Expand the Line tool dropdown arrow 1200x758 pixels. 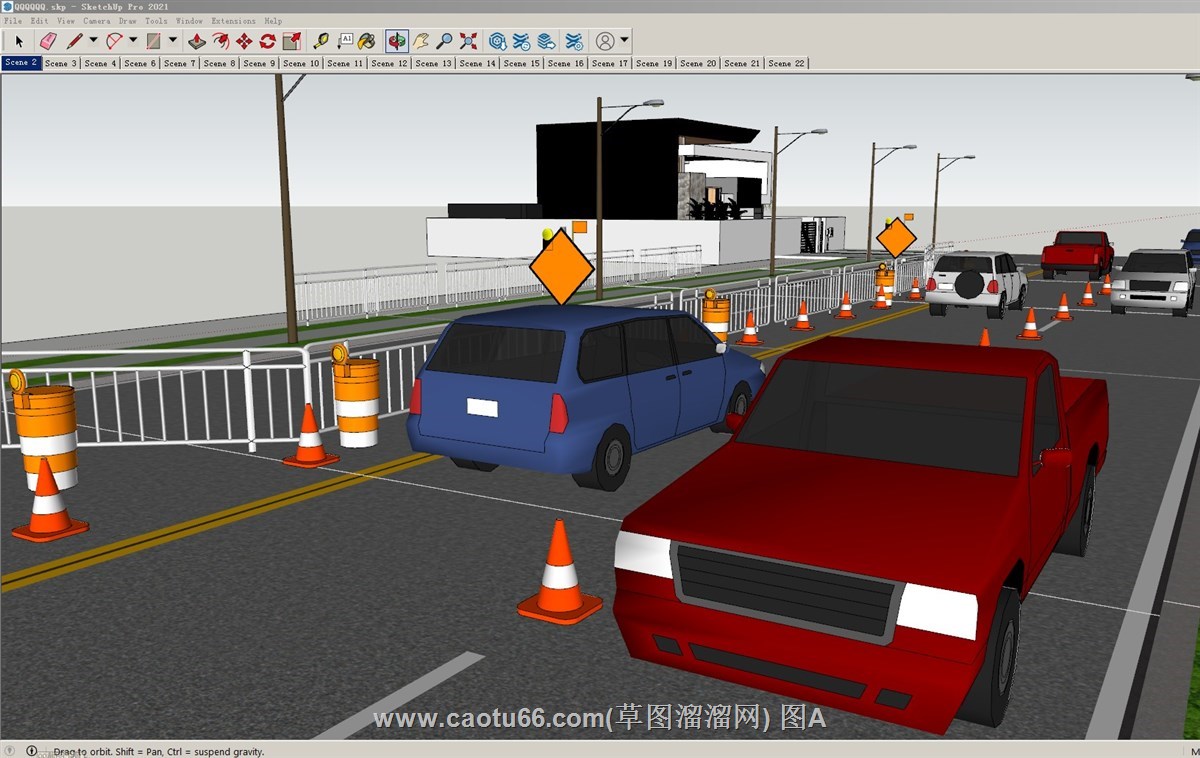[93, 41]
